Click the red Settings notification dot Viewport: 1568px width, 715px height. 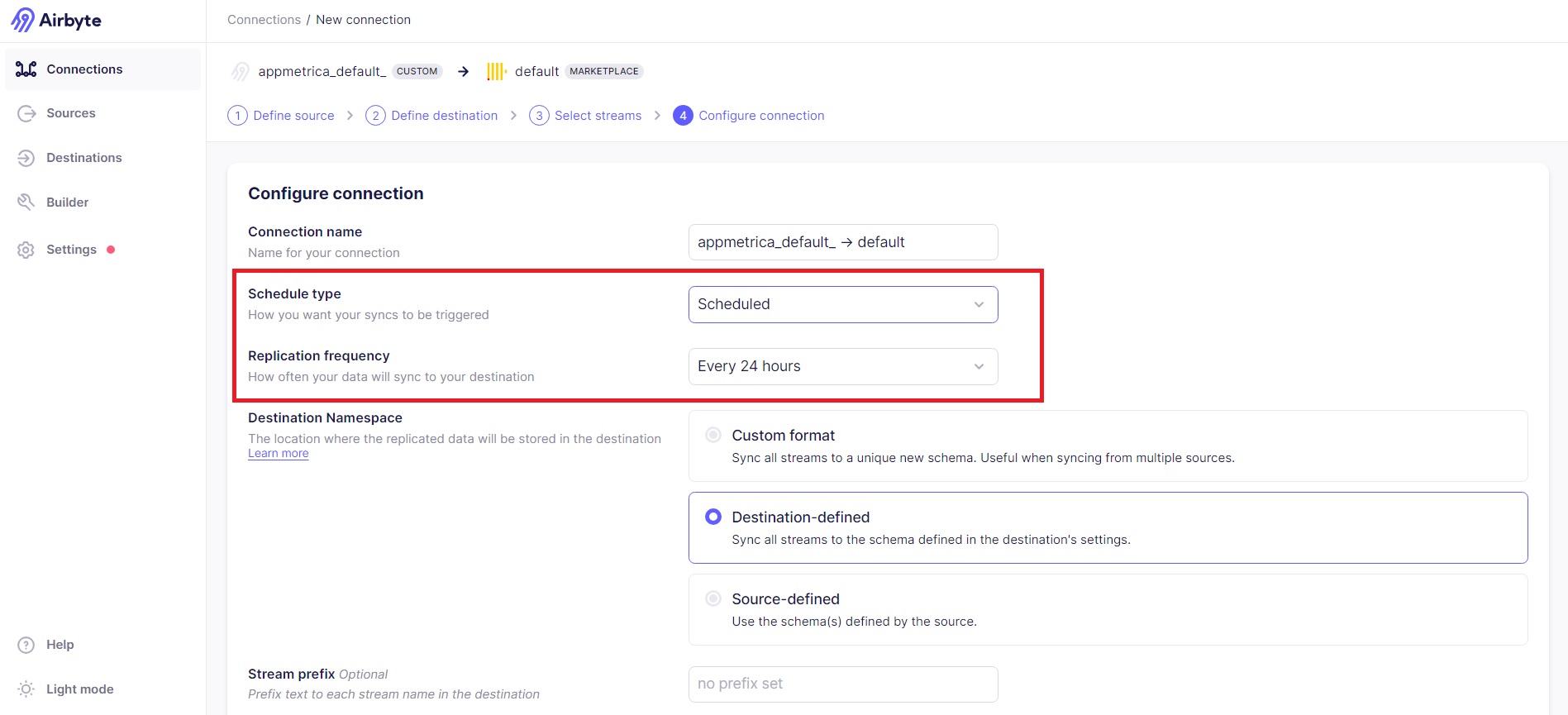pos(111,250)
